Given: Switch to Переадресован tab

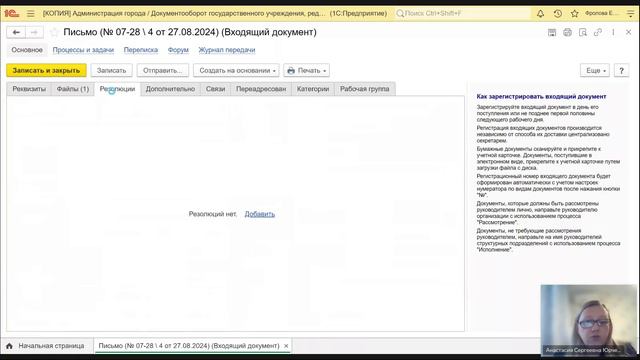Looking at the screenshot, I should point(261,89).
